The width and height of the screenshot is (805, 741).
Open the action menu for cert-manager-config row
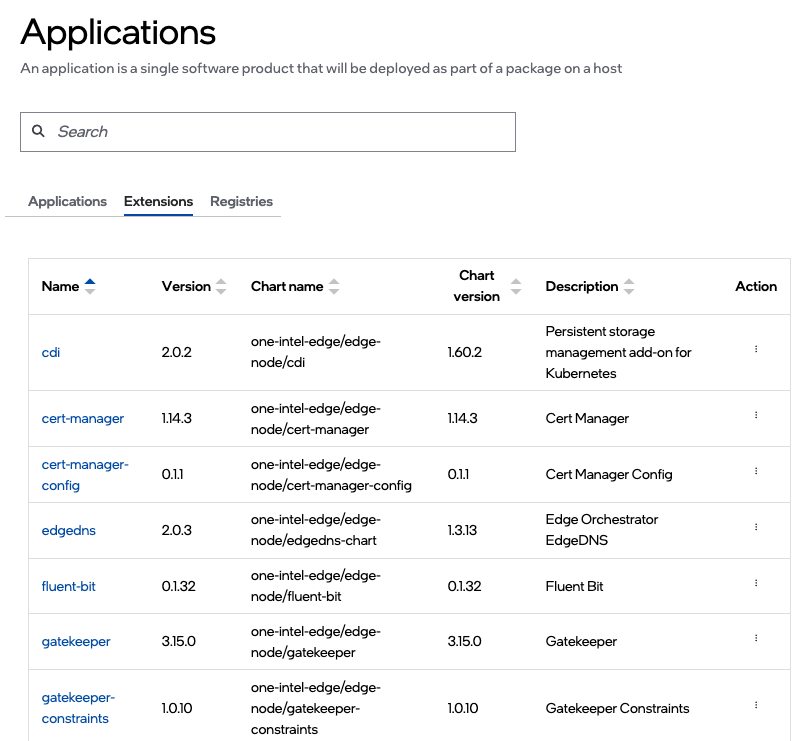tap(755, 471)
